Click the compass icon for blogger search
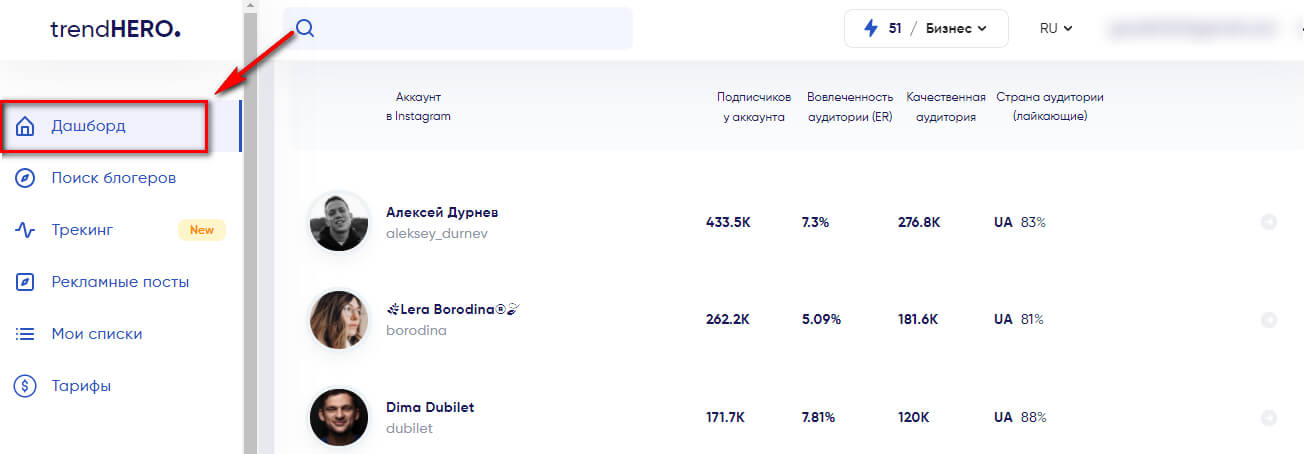This screenshot has height=454, width=1304. tap(26, 178)
